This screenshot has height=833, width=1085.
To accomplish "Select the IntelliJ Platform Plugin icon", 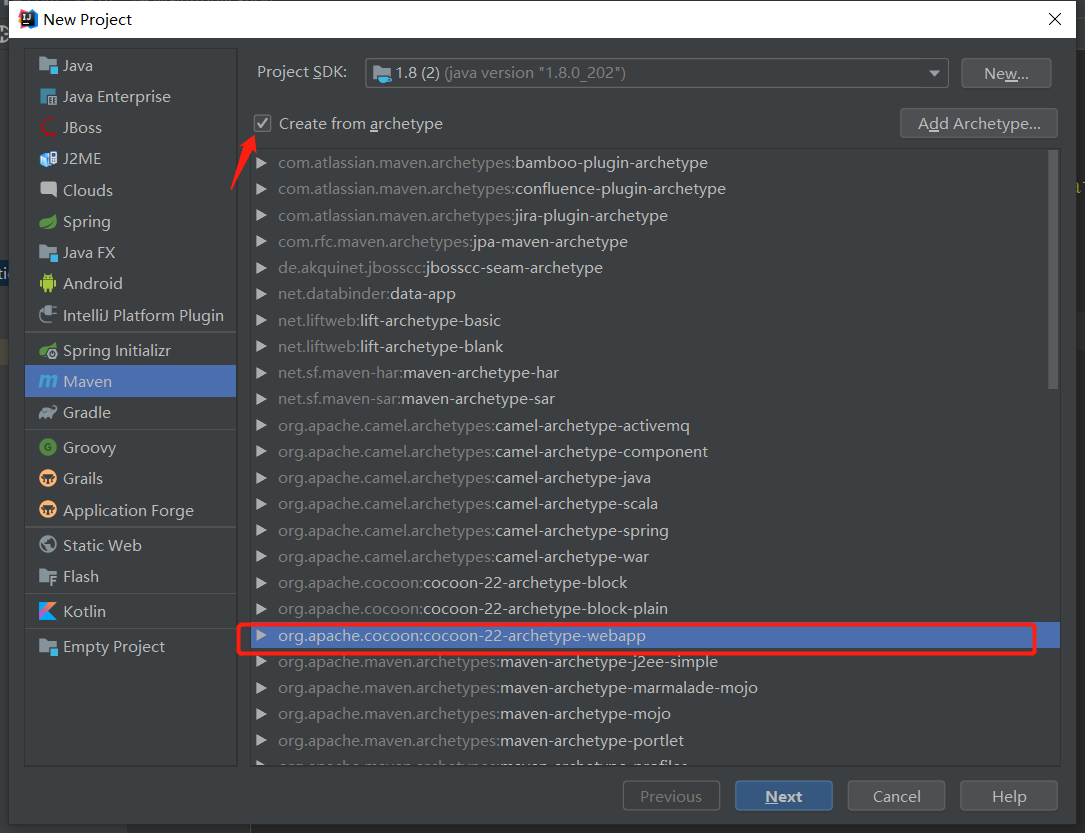I will 48,315.
